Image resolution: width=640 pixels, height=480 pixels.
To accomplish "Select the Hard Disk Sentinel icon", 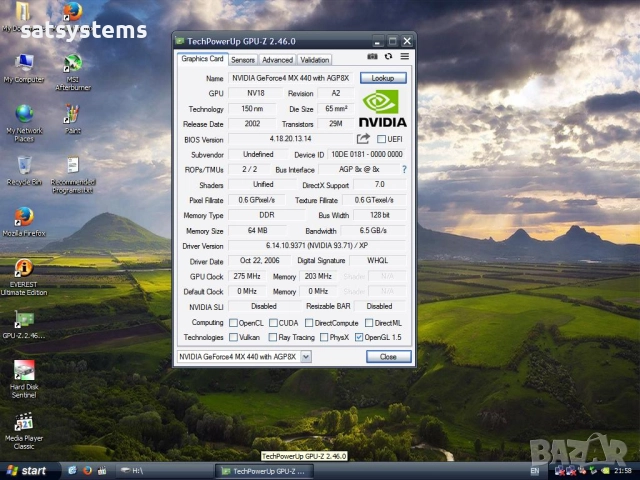I will click(24, 379).
